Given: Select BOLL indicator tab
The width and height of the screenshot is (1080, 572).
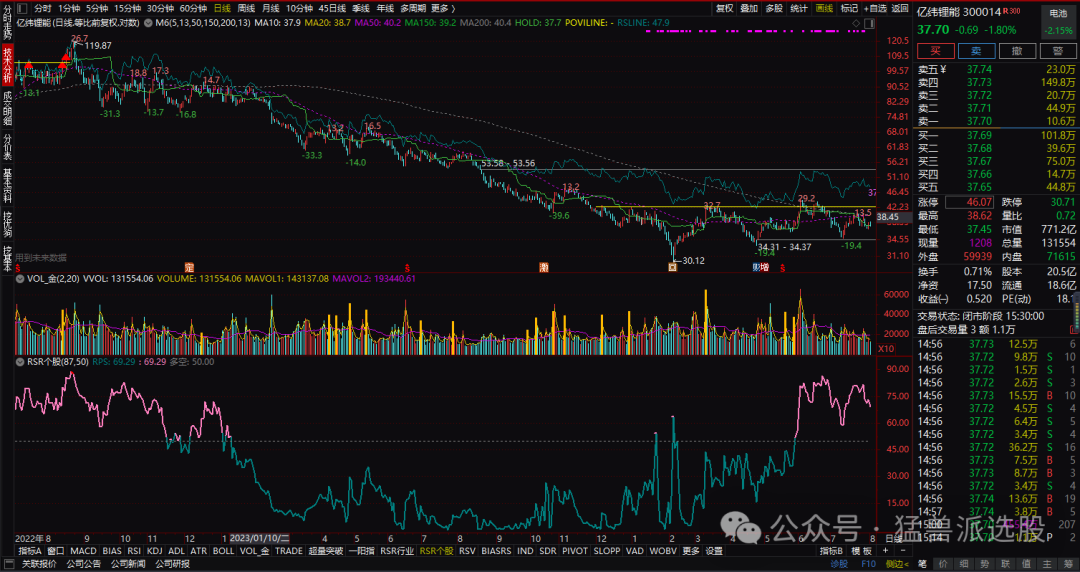Looking at the screenshot, I should (x=223, y=551).
